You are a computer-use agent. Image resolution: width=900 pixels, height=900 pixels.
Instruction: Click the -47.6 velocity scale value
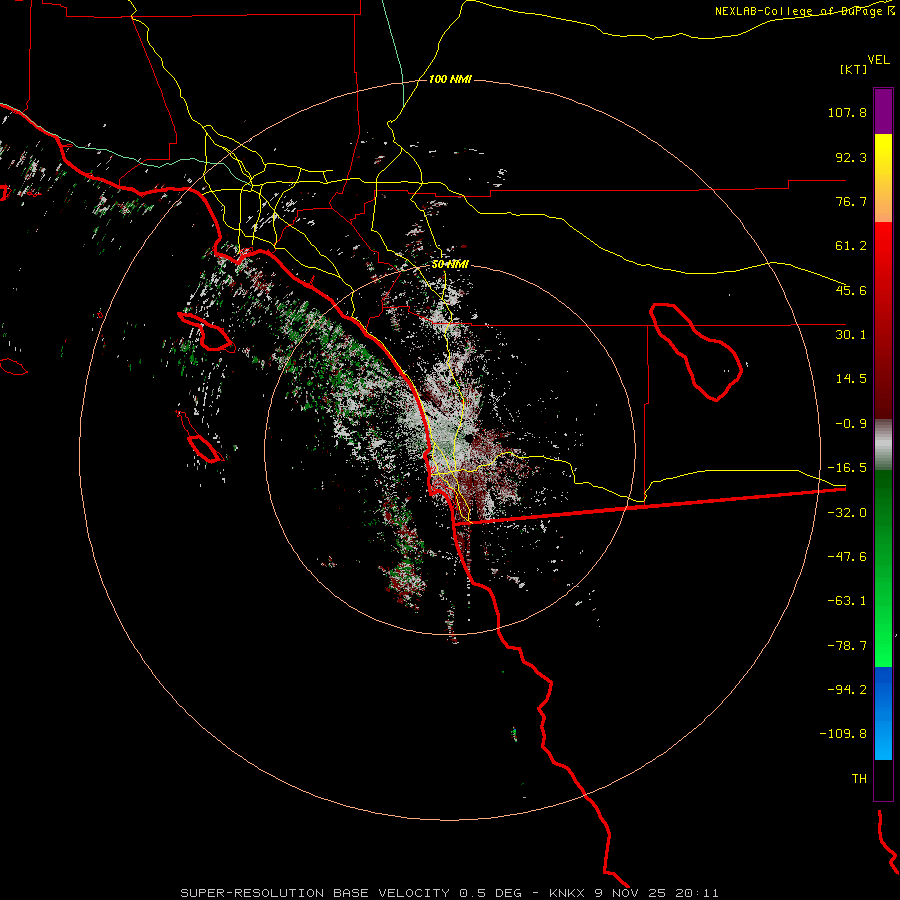pyautogui.click(x=847, y=557)
